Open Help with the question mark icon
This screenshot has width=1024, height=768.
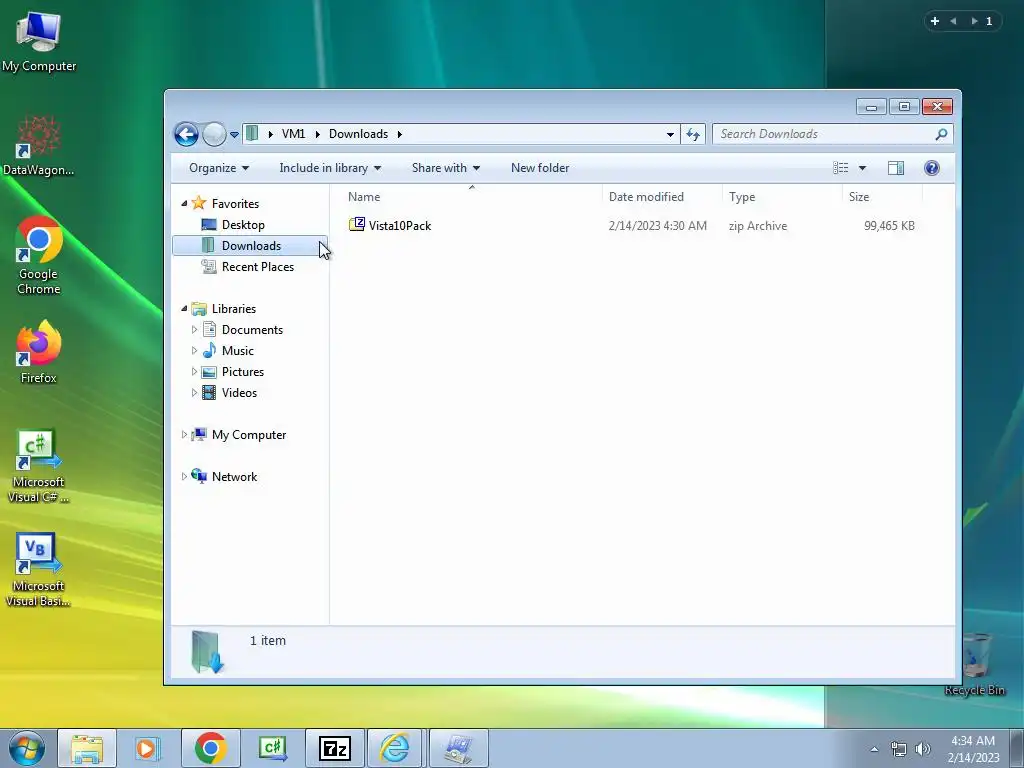(x=931, y=168)
